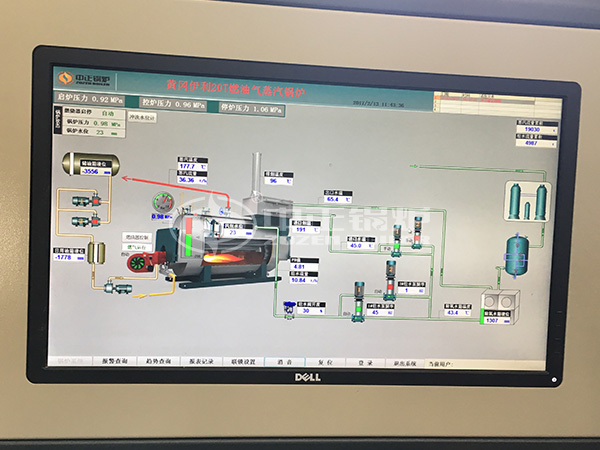This screenshot has width=600, height=450.
Task: Click the oil storage level value -3556
Action: click(91, 171)
